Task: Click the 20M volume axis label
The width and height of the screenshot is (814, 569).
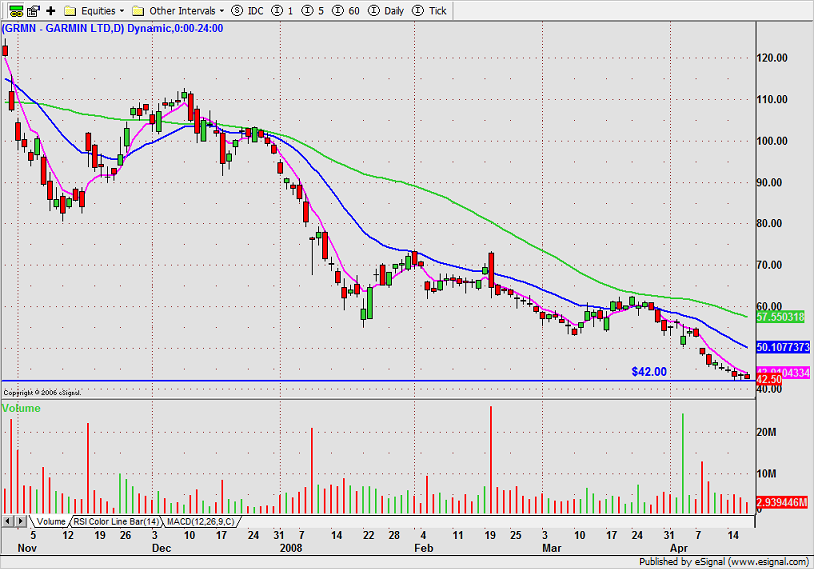Action: tap(766, 432)
